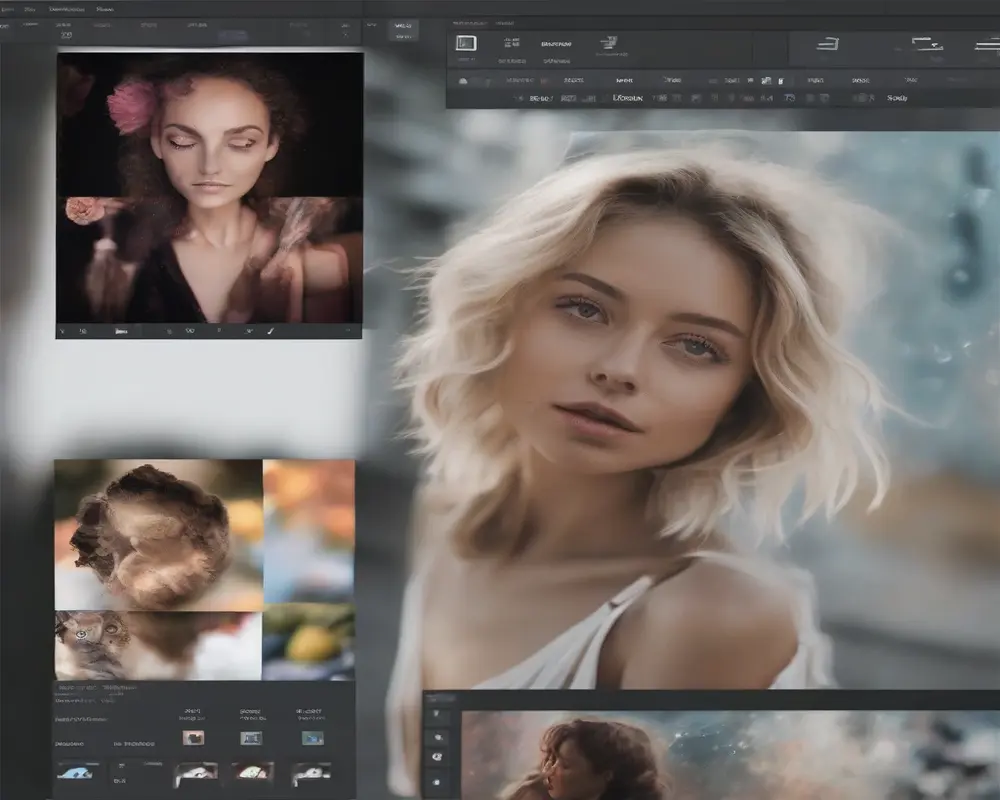Click the small pink-framed camera icon

coord(193,738)
